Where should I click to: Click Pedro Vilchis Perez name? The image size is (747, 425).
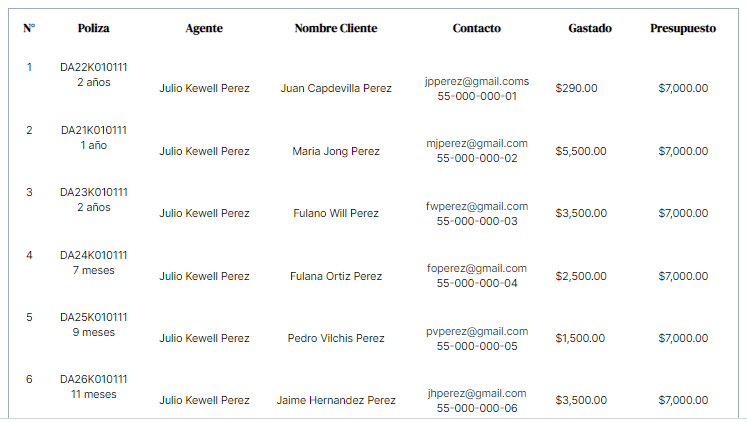336,338
